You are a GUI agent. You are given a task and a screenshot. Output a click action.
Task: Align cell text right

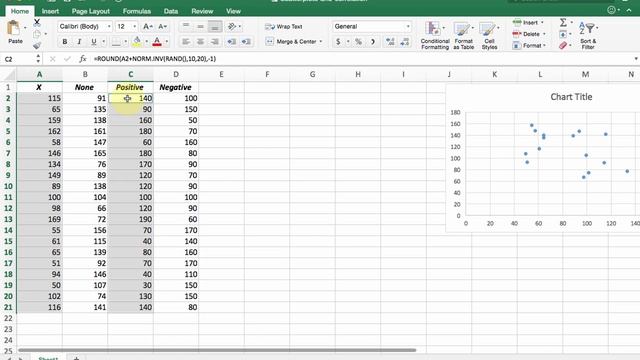[215, 42]
